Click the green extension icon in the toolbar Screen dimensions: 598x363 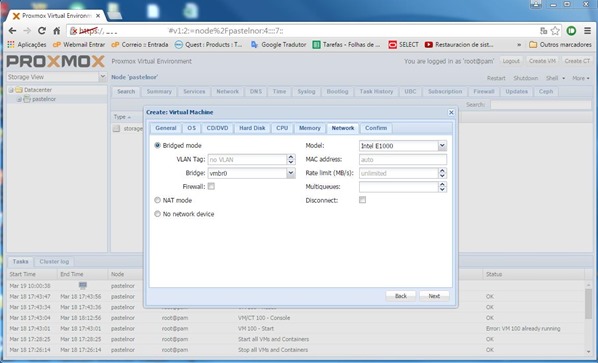coord(571,31)
